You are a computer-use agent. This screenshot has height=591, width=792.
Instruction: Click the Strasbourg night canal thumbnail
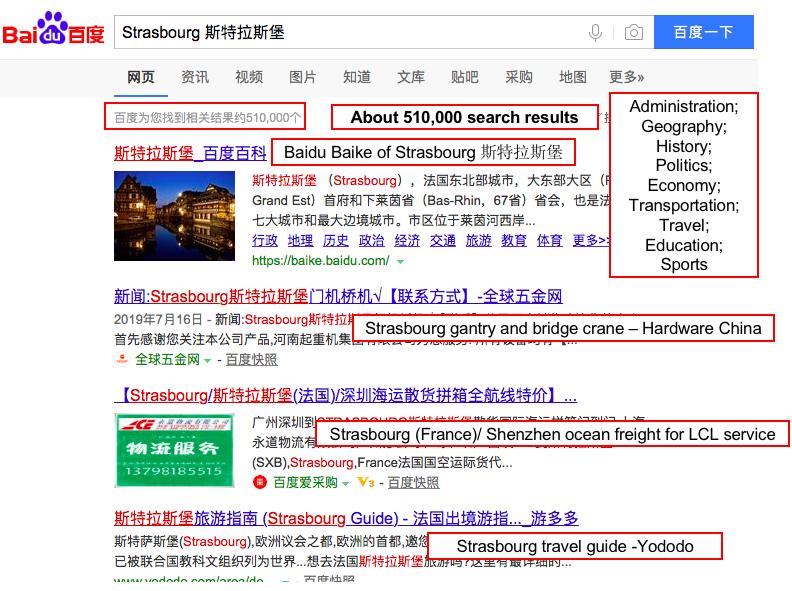point(174,216)
